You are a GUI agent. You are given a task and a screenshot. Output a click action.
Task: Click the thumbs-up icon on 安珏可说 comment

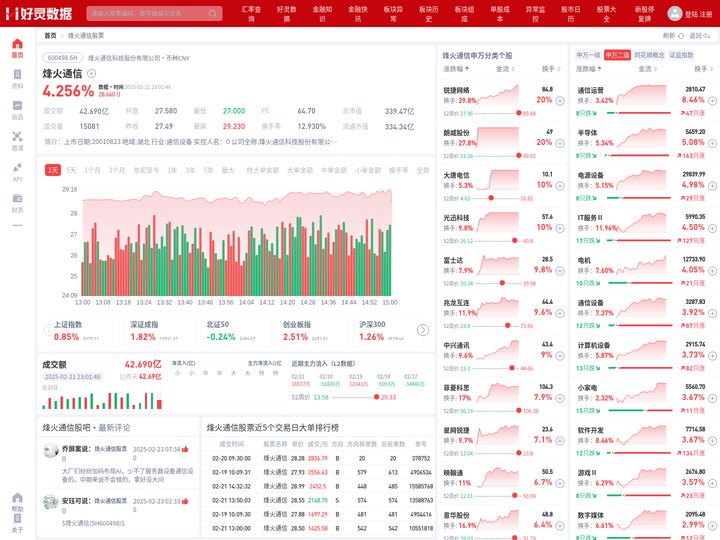(185, 501)
